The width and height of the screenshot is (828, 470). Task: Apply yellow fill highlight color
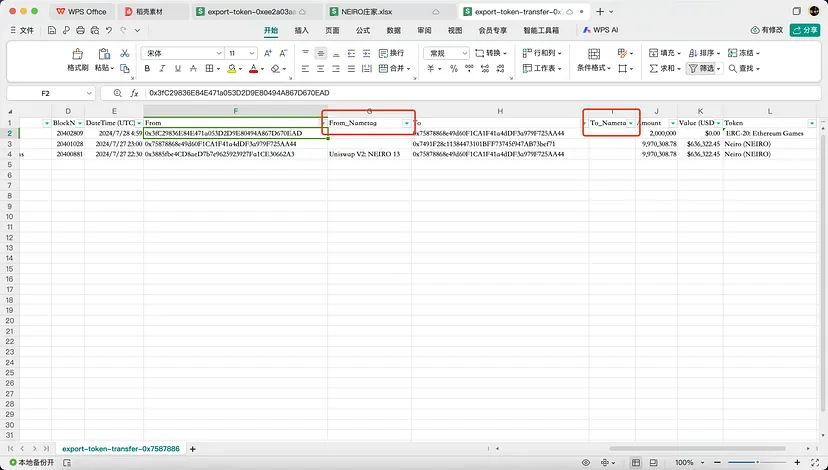(x=231, y=69)
